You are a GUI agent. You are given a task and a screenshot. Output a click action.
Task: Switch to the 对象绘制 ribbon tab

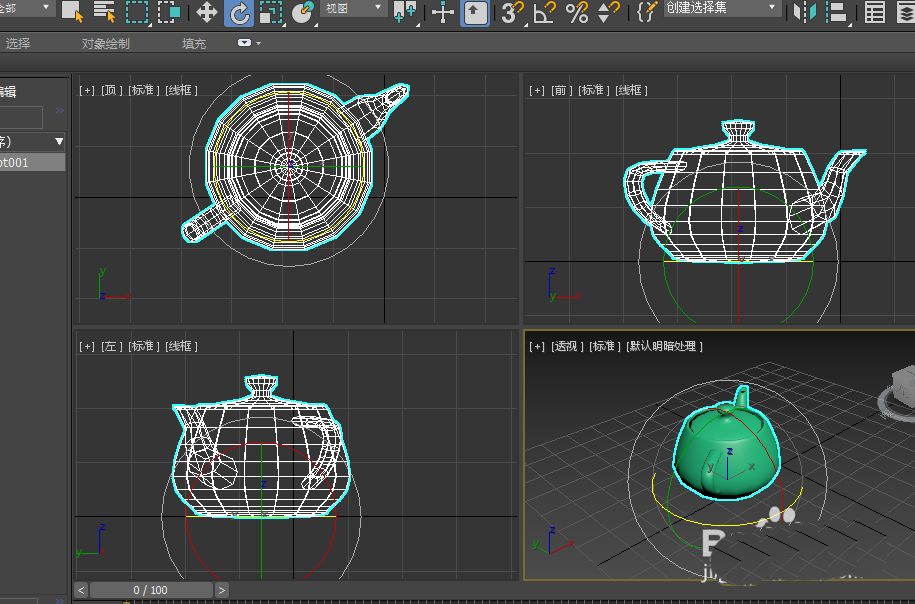coord(105,44)
